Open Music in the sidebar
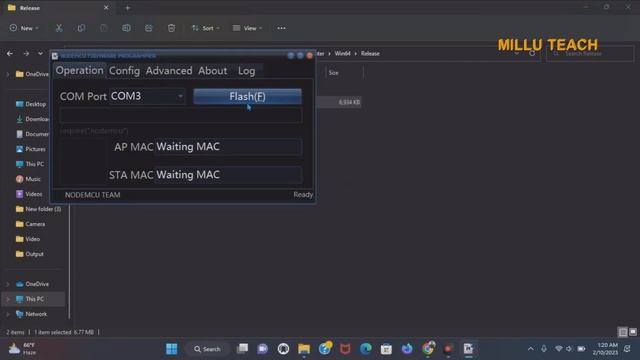640x360 pixels. click(29, 179)
